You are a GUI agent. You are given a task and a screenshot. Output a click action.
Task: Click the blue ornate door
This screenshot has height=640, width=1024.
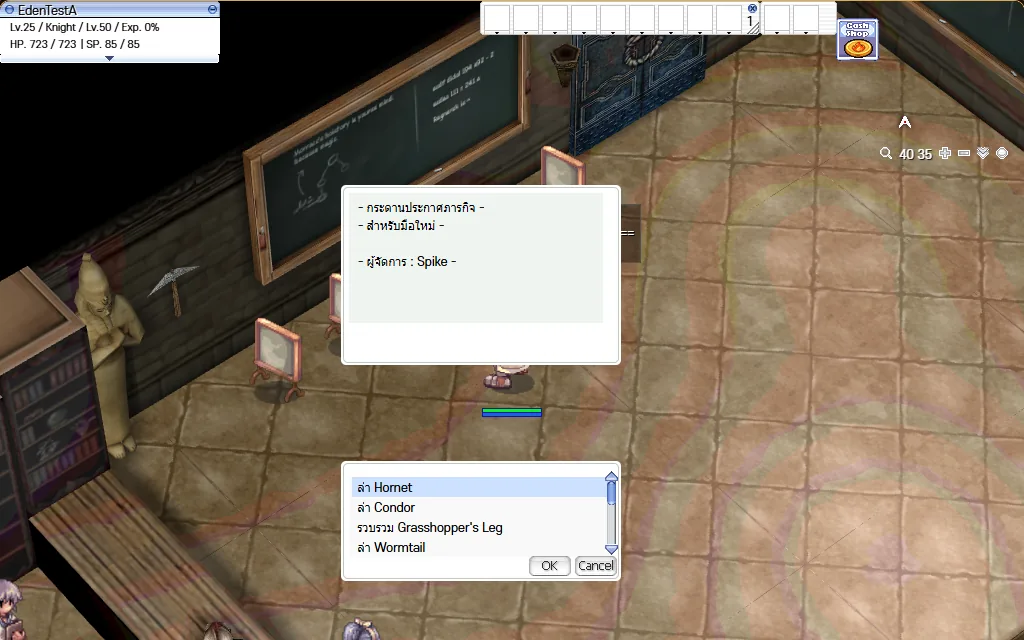[x=637, y=88]
